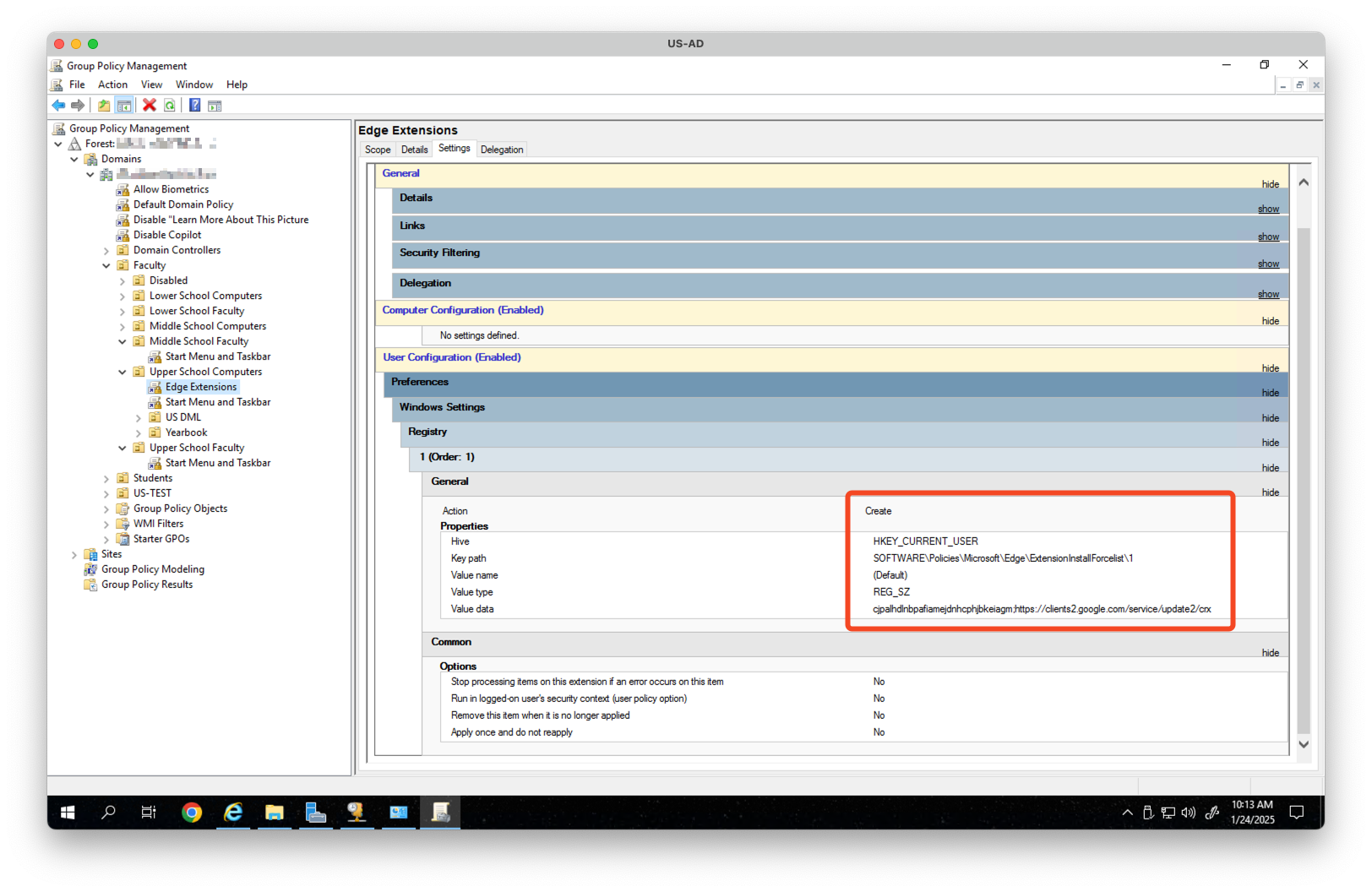The width and height of the screenshot is (1372, 892).
Task: Open Google Chrome from the taskbar
Action: tap(192, 813)
